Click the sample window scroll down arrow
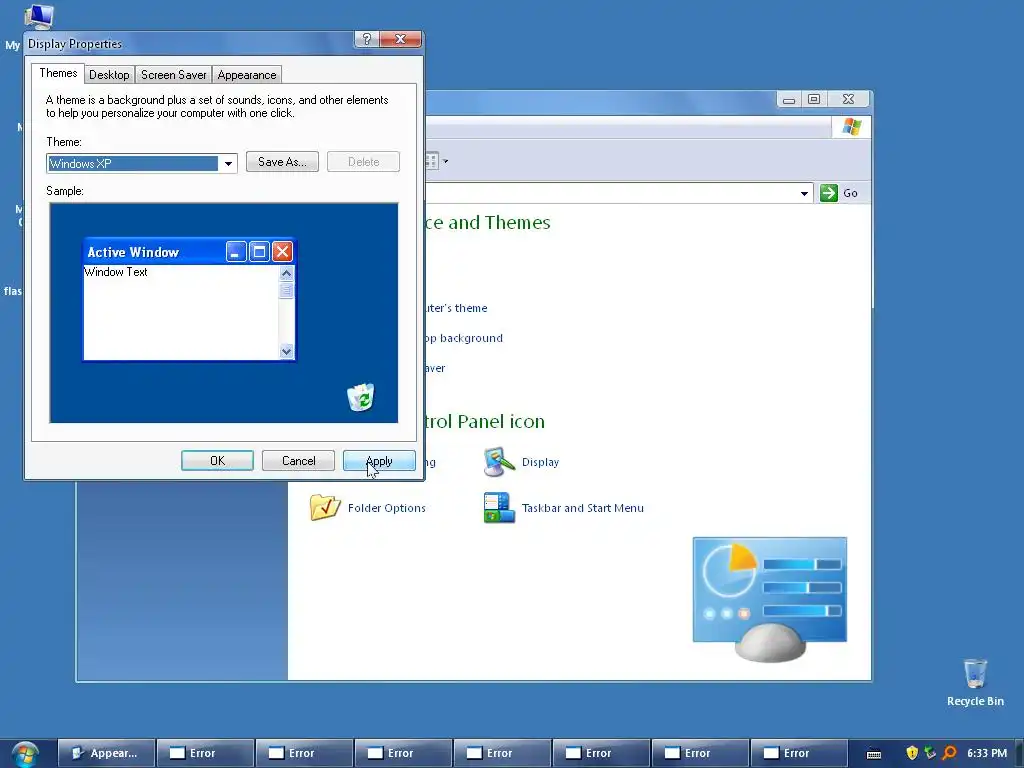Screen dimensions: 1024x768 tap(286, 351)
